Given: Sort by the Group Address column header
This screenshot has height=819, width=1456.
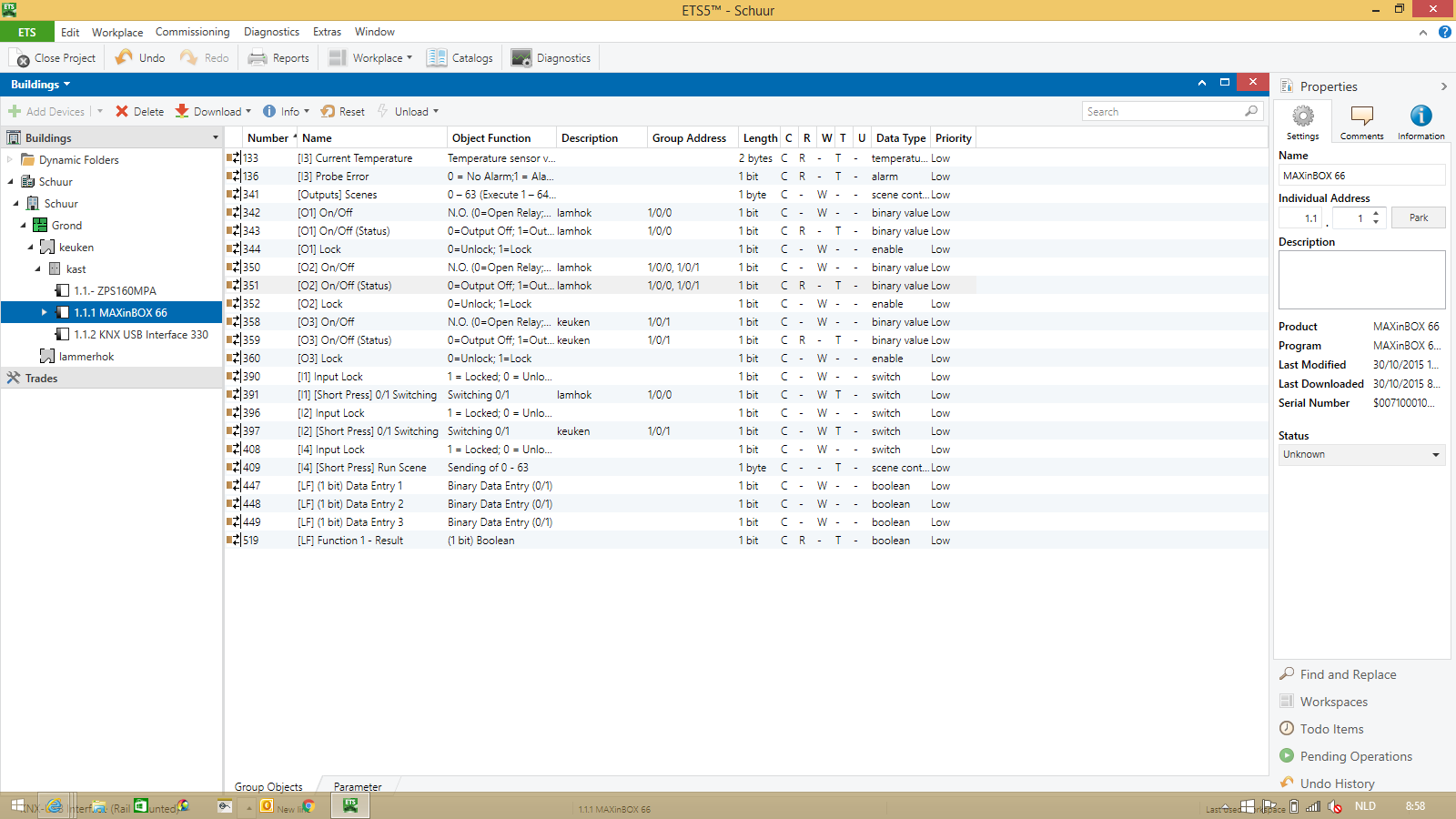Looking at the screenshot, I should coord(689,138).
